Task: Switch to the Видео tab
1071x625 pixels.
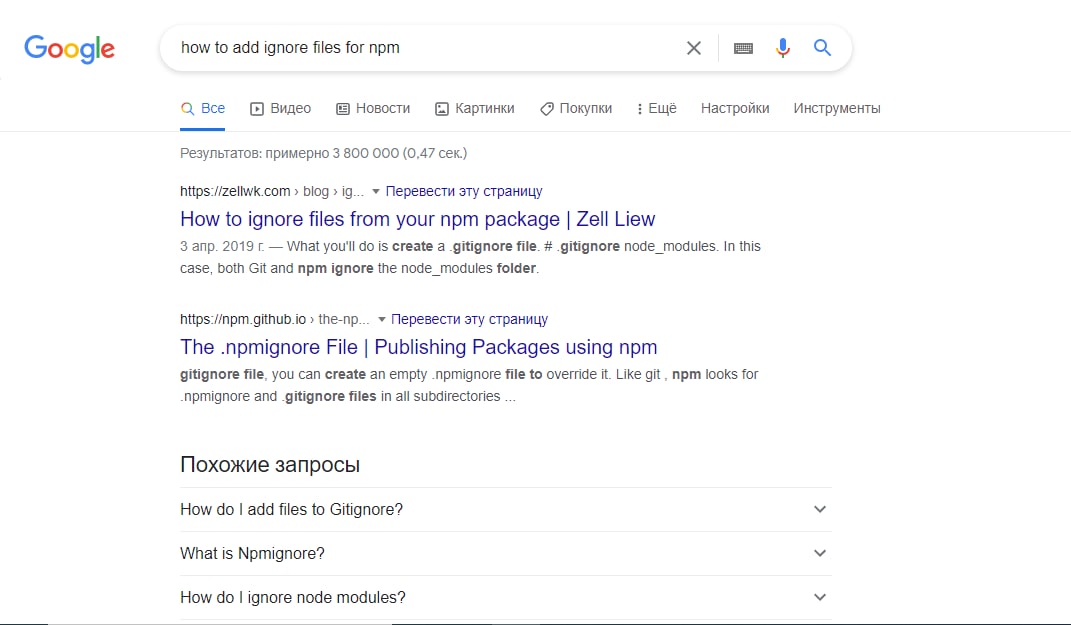Action: [281, 108]
